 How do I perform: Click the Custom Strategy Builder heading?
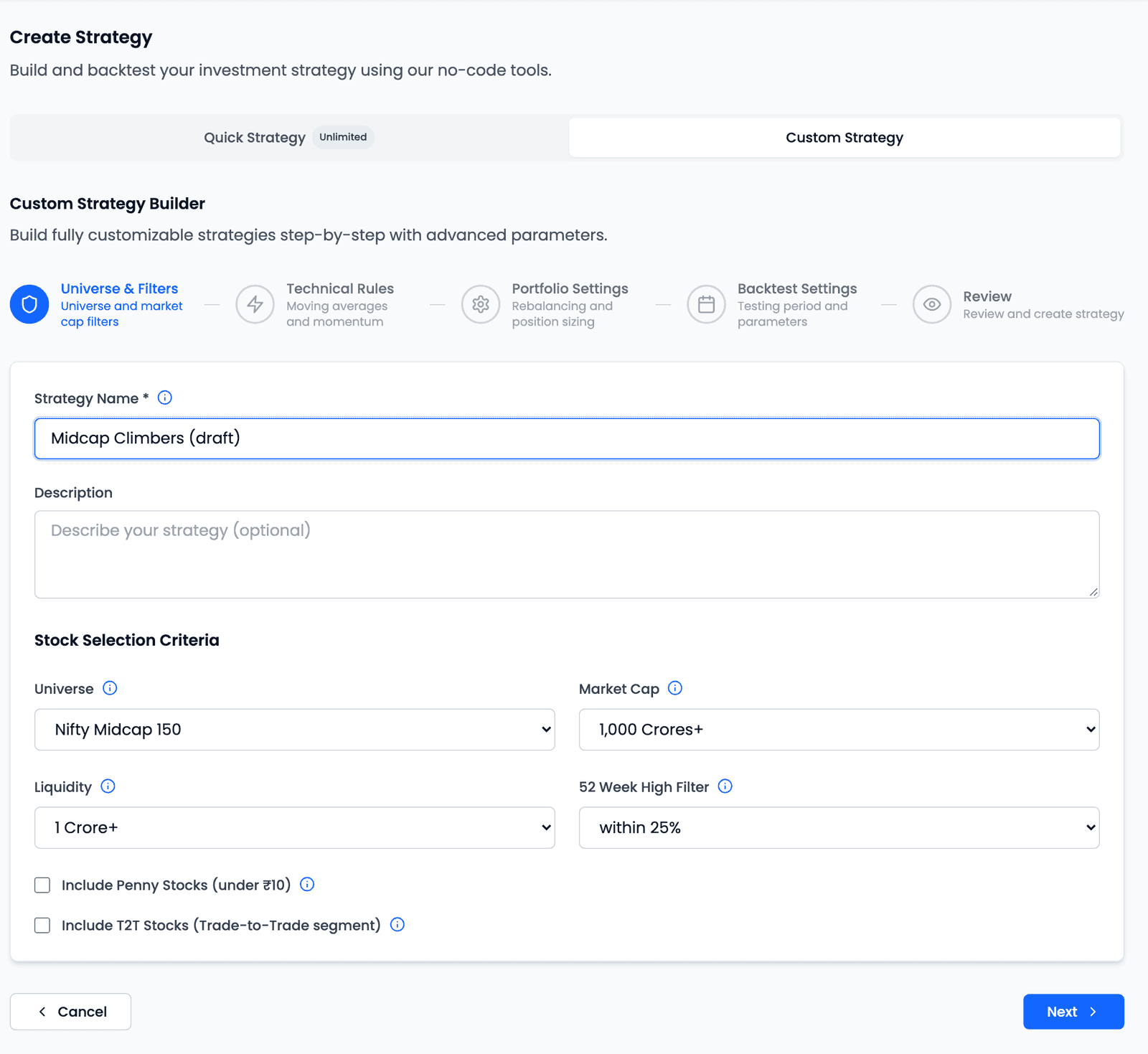click(108, 204)
